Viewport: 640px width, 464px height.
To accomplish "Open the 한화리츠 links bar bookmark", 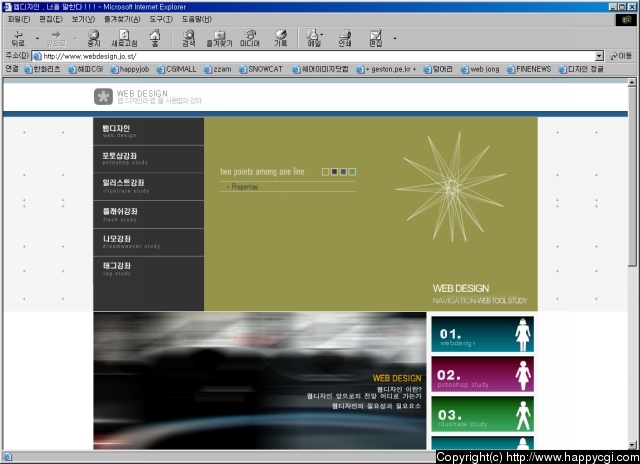I will [x=42, y=69].
